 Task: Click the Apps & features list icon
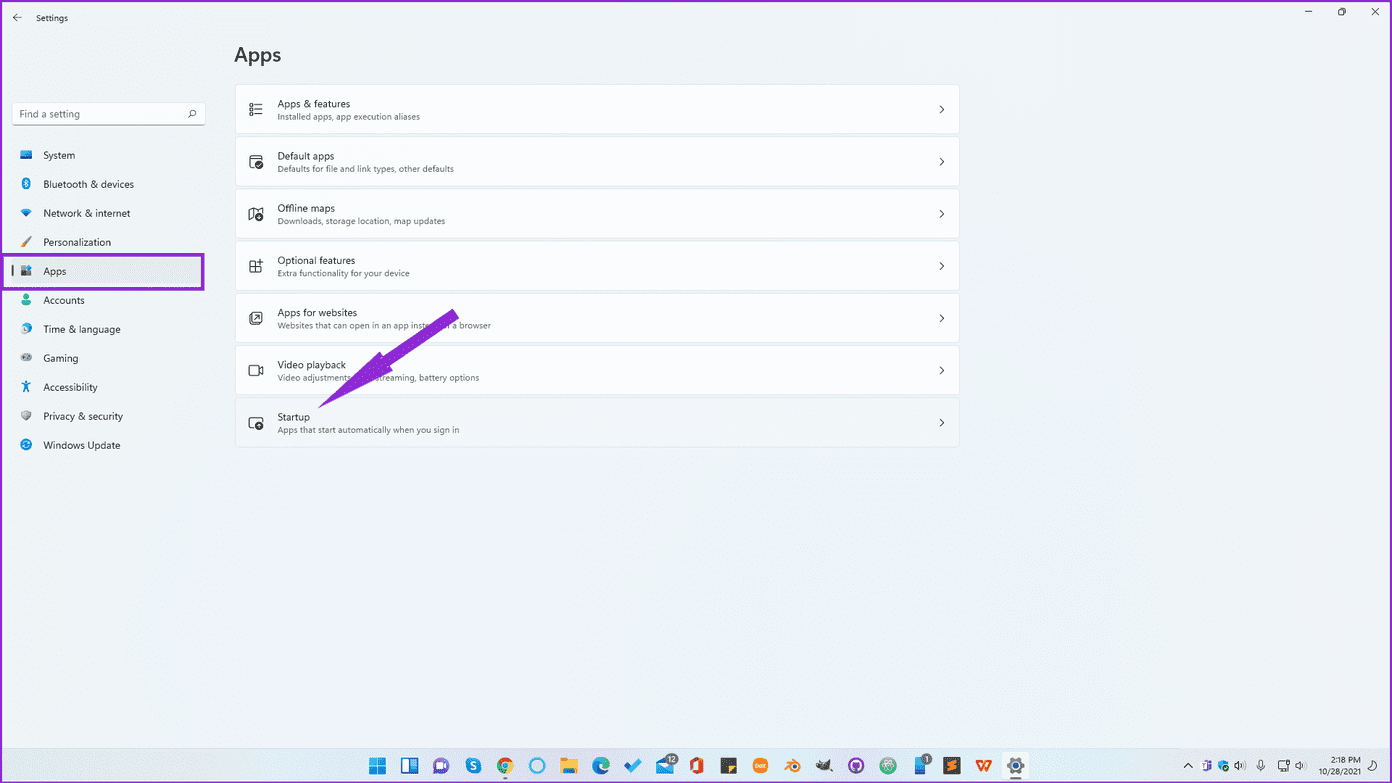[x=256, y=109]
